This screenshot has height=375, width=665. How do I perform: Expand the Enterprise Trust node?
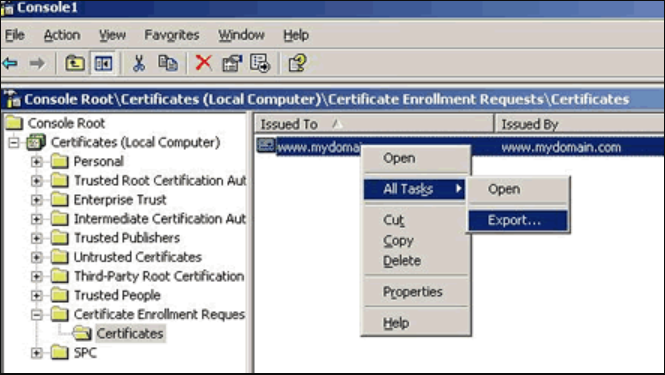click(36, 200)
